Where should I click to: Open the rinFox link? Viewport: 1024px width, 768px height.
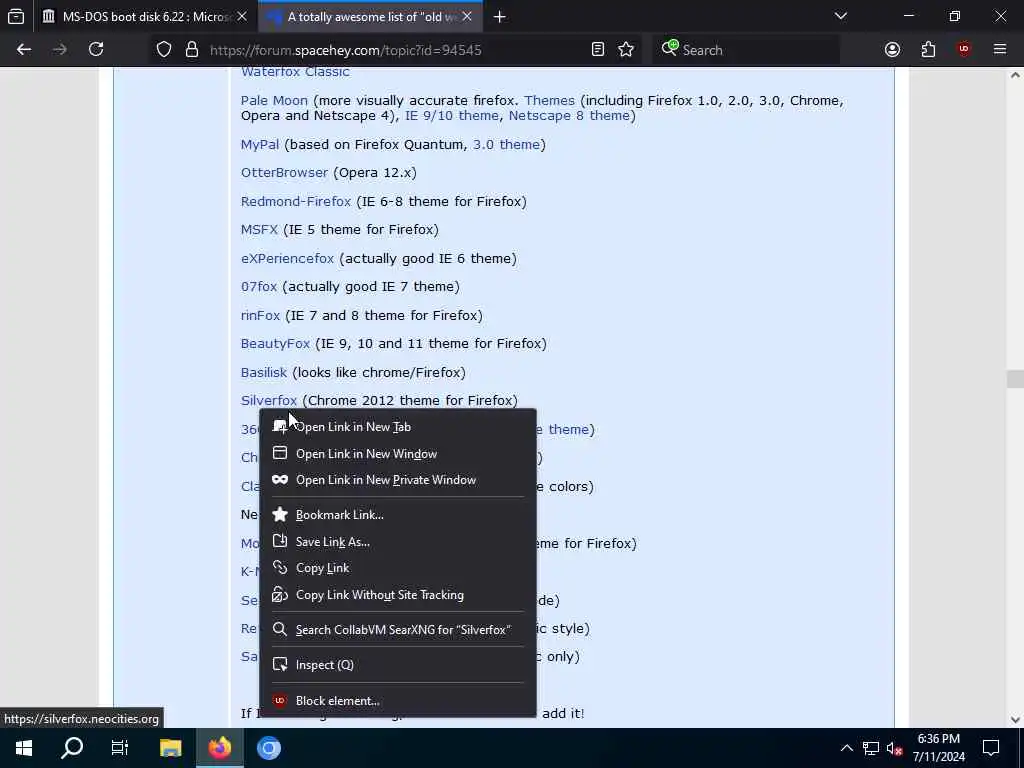[x=261, y=315]
